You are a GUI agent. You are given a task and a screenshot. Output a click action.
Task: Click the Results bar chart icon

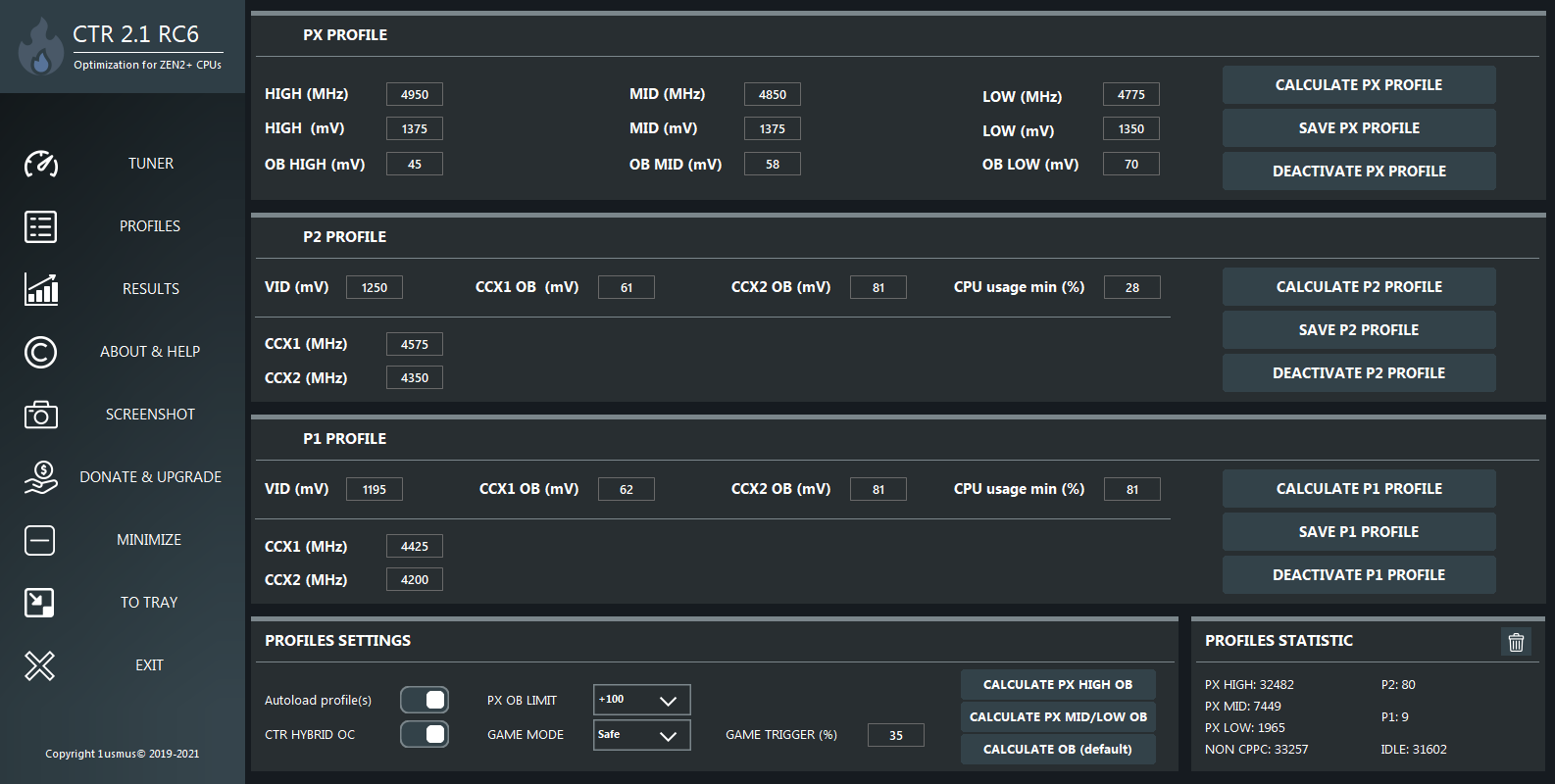40,289
